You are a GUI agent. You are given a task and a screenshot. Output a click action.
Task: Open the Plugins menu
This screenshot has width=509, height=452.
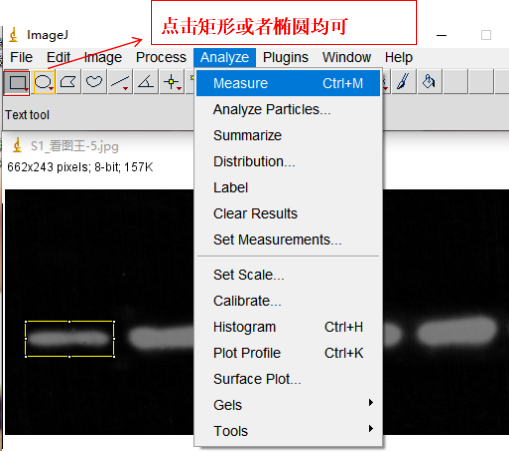(x=285, y=58)
